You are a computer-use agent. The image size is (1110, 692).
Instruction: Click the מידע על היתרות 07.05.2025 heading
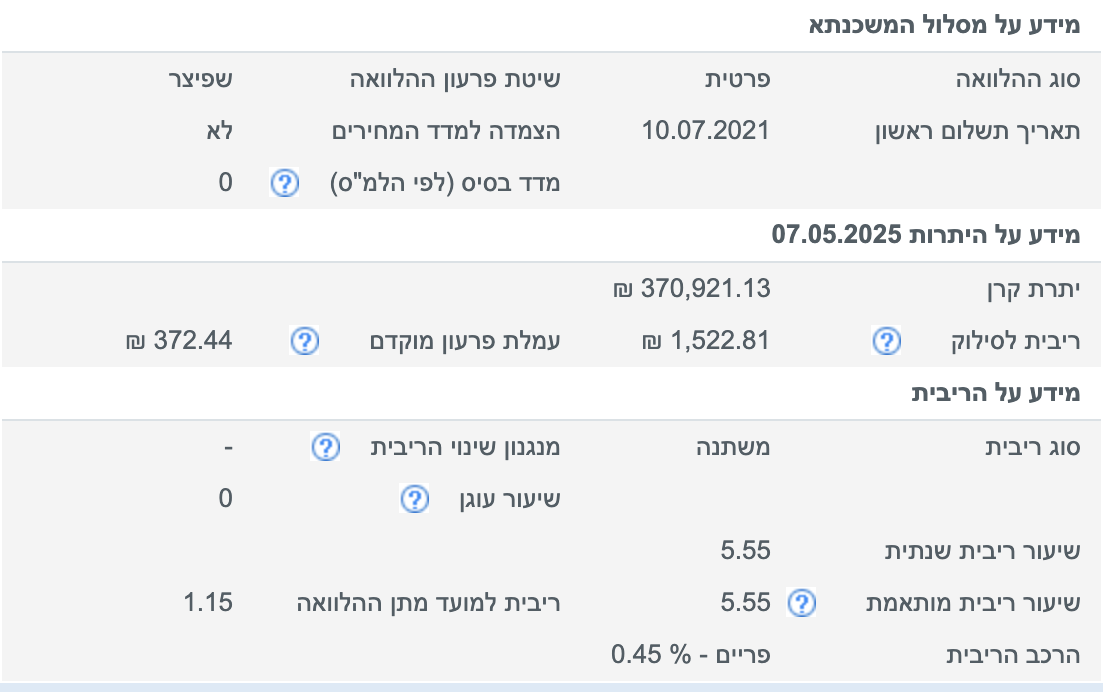[926, 236]
